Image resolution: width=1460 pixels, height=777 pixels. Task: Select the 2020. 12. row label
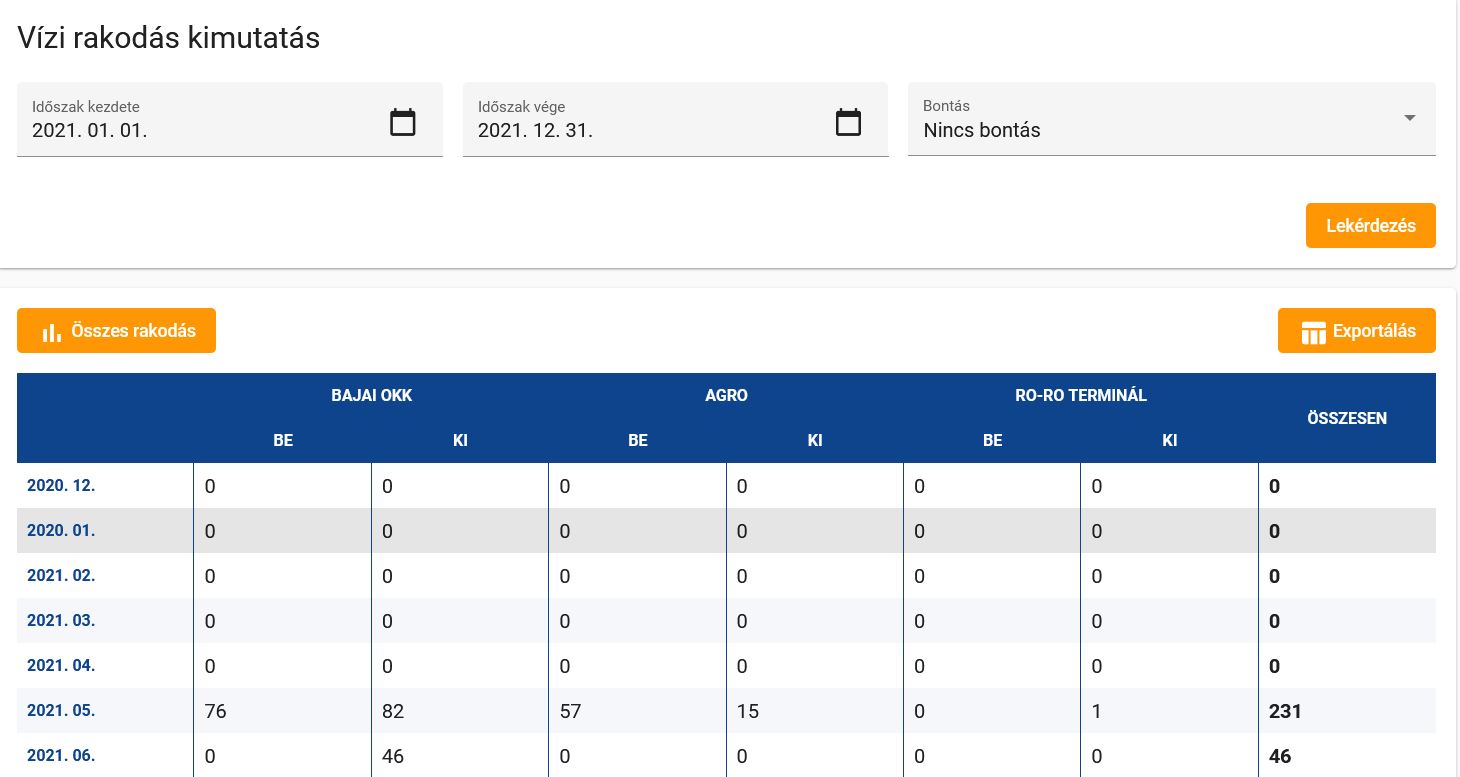tap(61, 486)
